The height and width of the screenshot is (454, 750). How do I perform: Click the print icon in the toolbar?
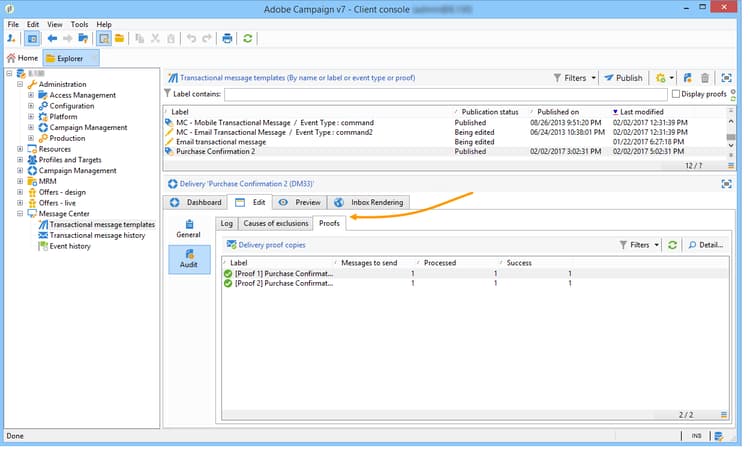[227, 39]
